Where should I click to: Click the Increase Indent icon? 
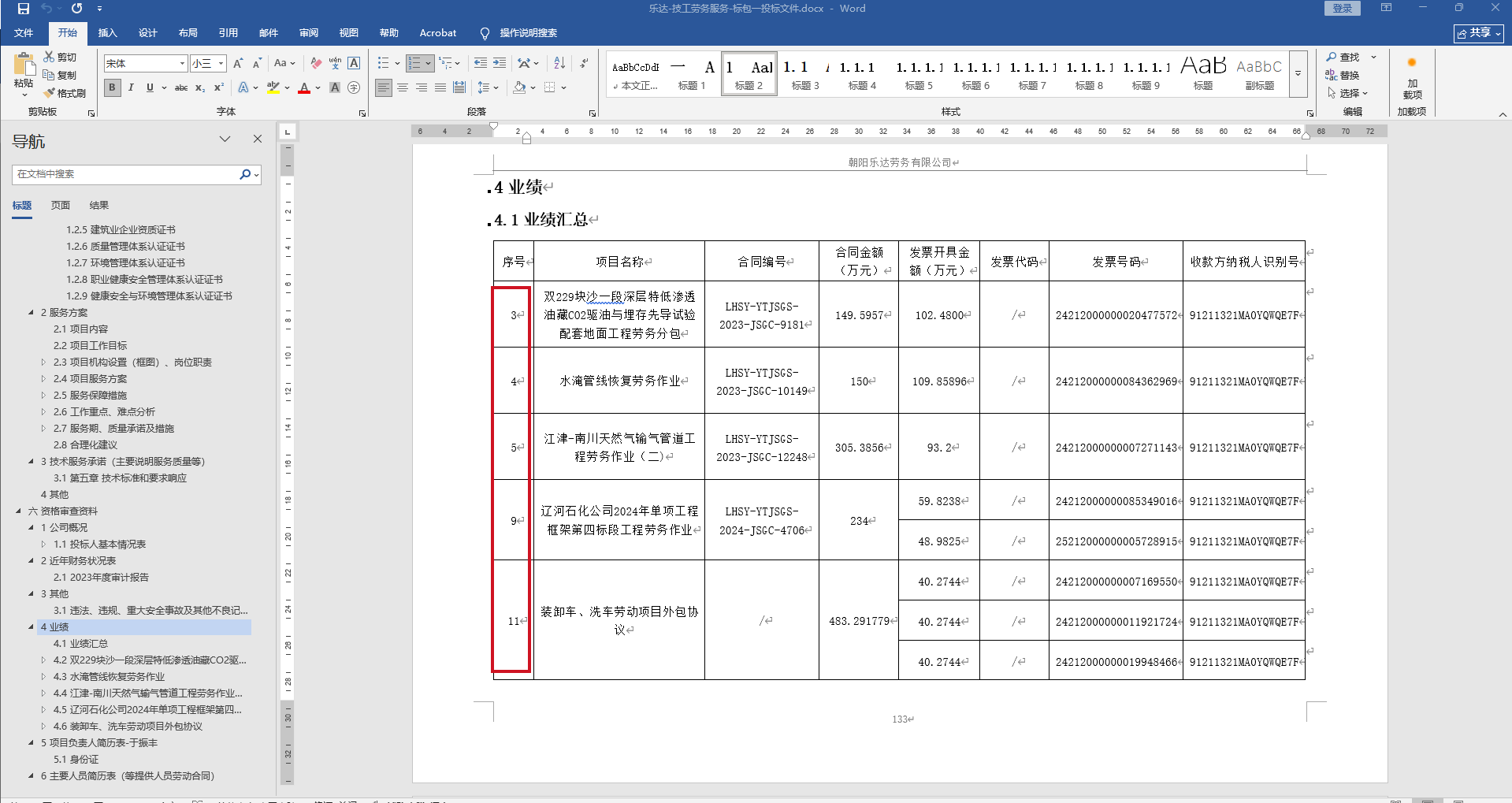500,63
